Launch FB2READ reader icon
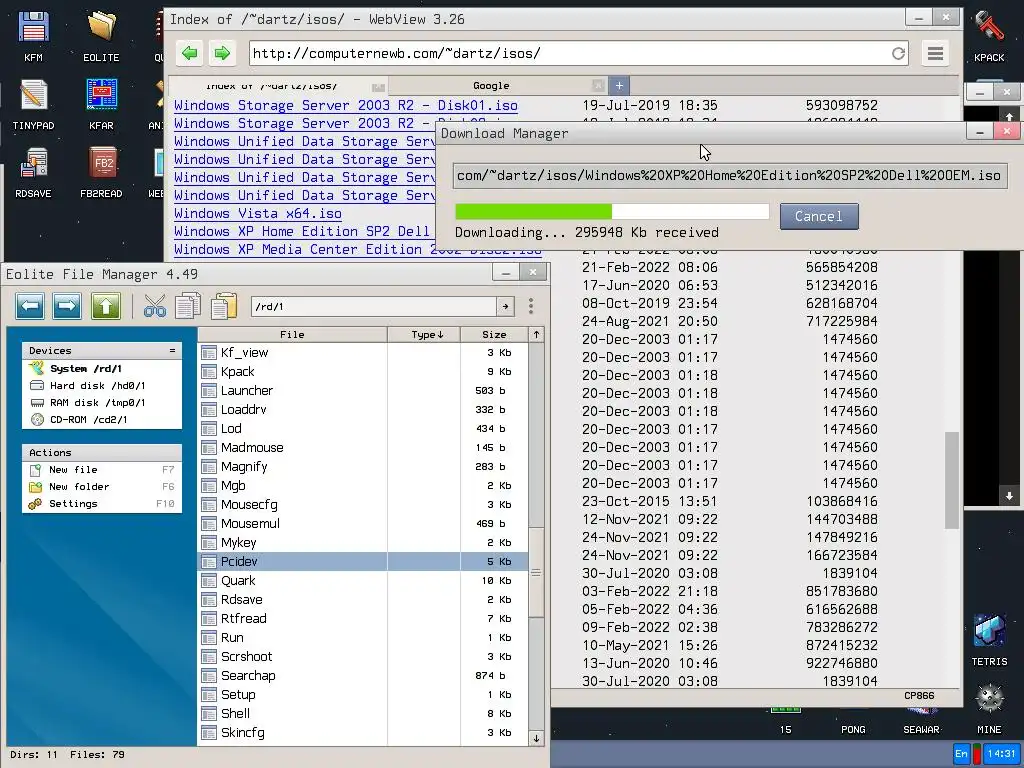 tap(101, 172)
